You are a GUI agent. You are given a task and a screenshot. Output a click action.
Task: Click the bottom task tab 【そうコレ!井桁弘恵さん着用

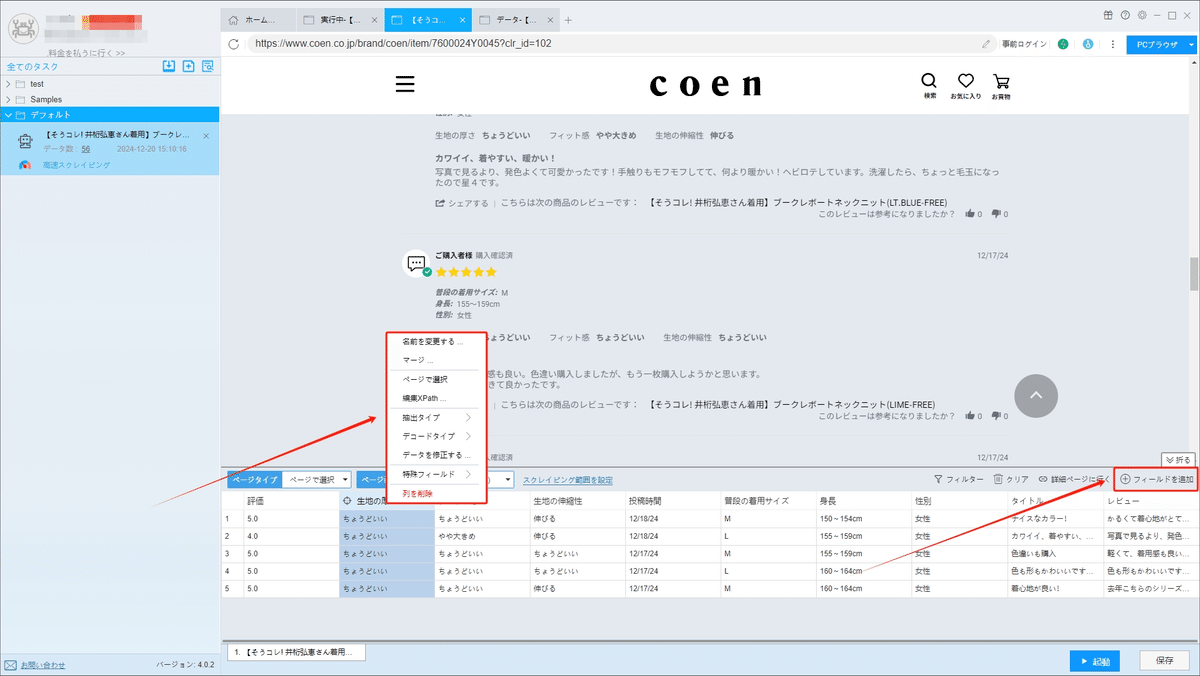click(297, 652)
